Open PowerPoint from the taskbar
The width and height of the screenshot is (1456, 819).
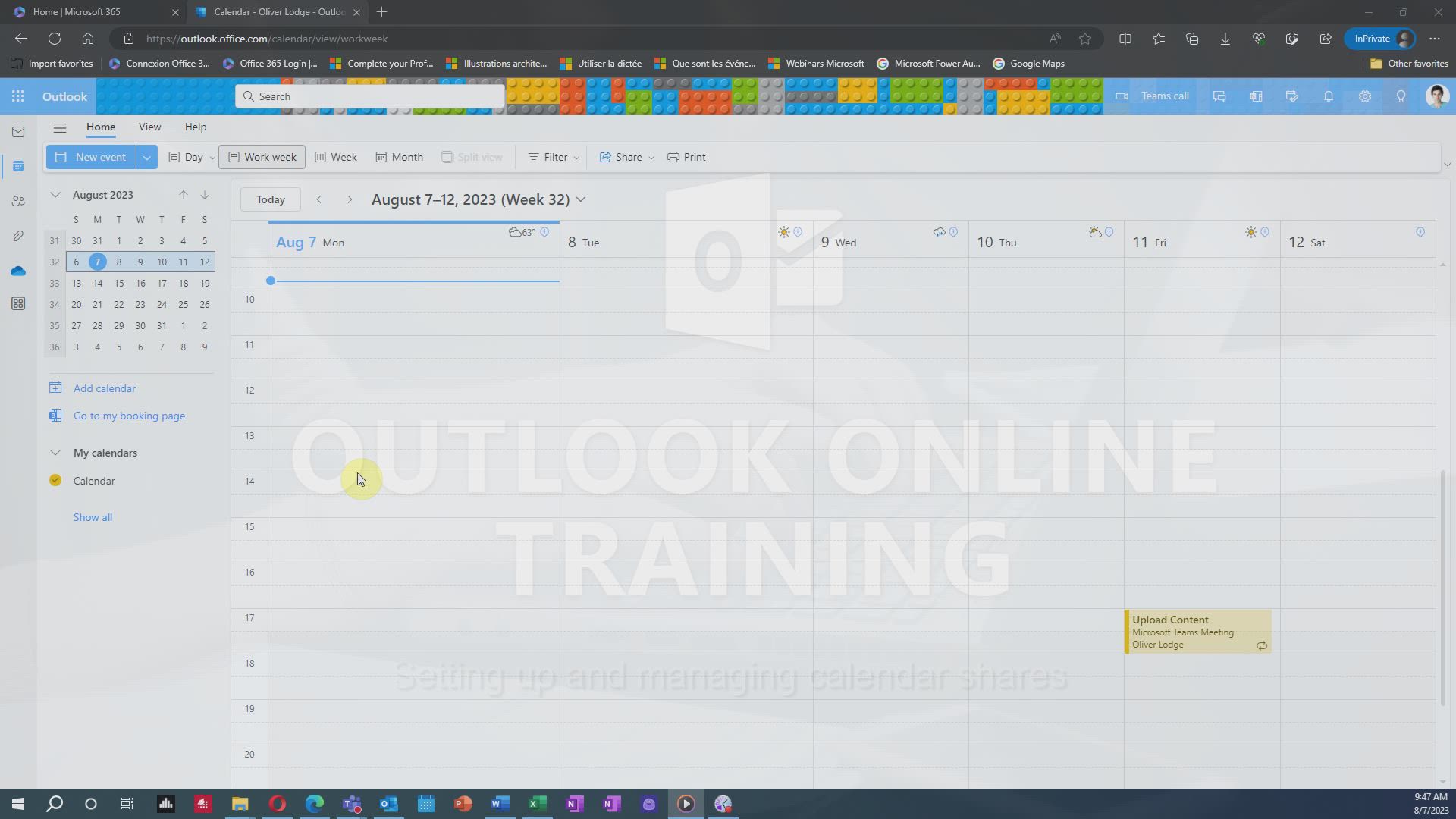point(463,804)
